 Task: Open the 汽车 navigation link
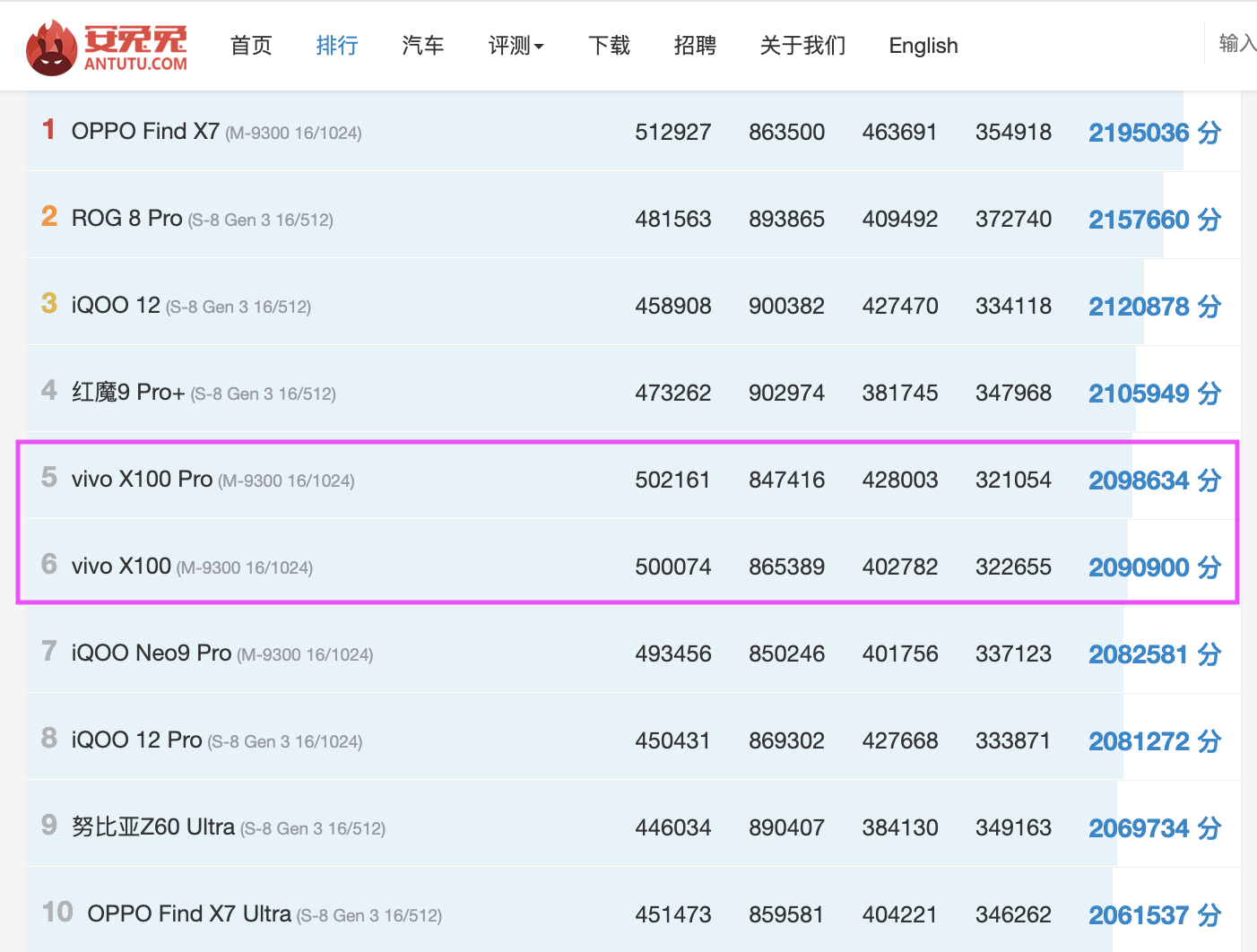pyautogui.click(x=423, y=46)
